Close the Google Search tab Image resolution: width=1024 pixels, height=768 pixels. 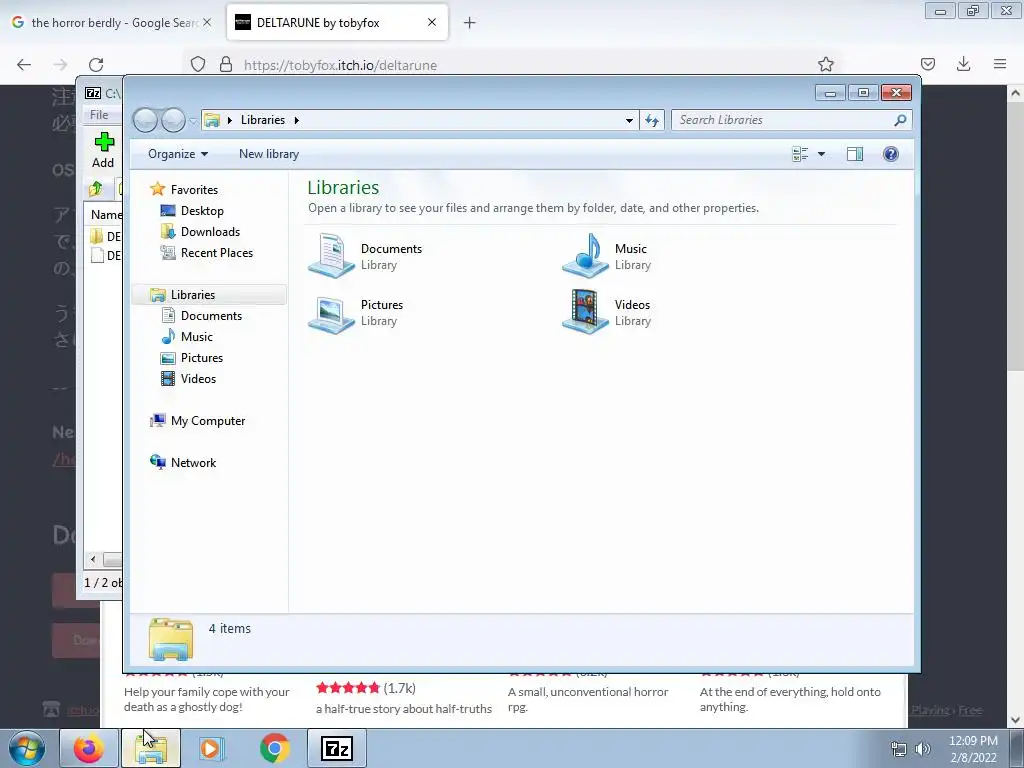click(207, 22)
